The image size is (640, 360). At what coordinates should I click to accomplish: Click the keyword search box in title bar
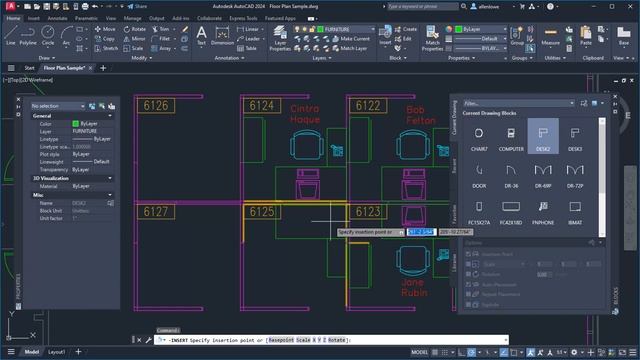click(422, 7)
